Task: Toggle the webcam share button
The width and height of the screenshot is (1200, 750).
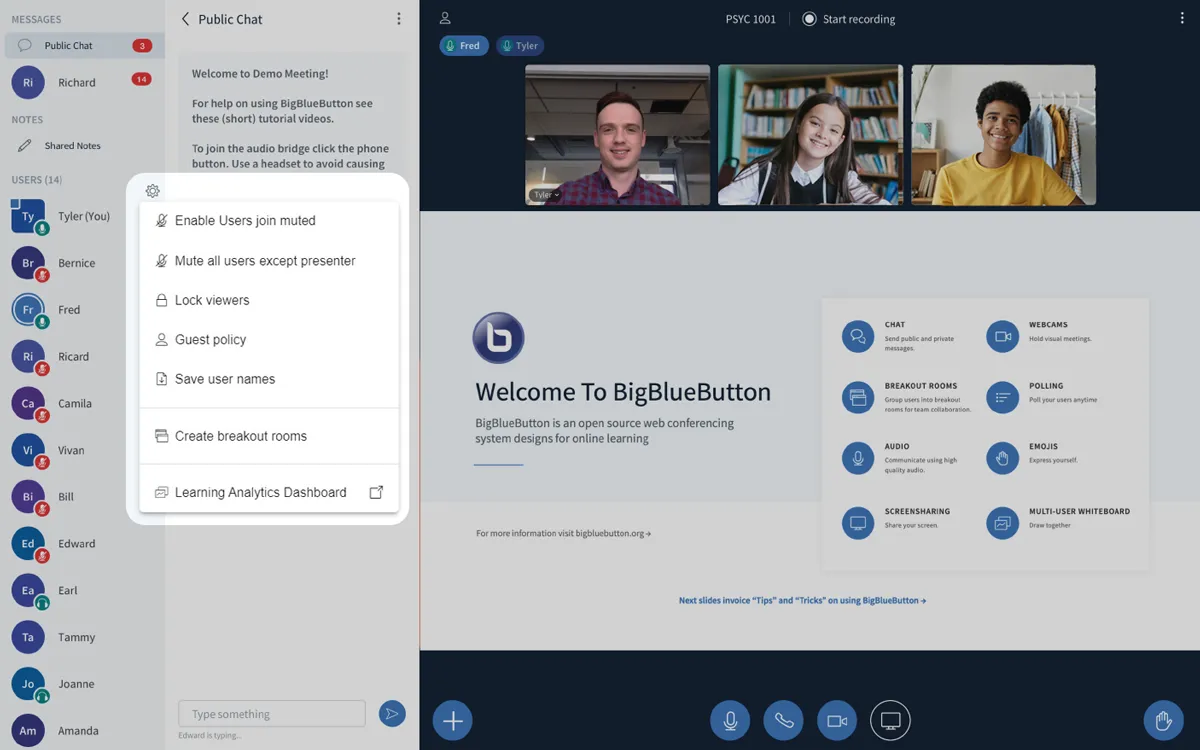Action: pos(837,721)
